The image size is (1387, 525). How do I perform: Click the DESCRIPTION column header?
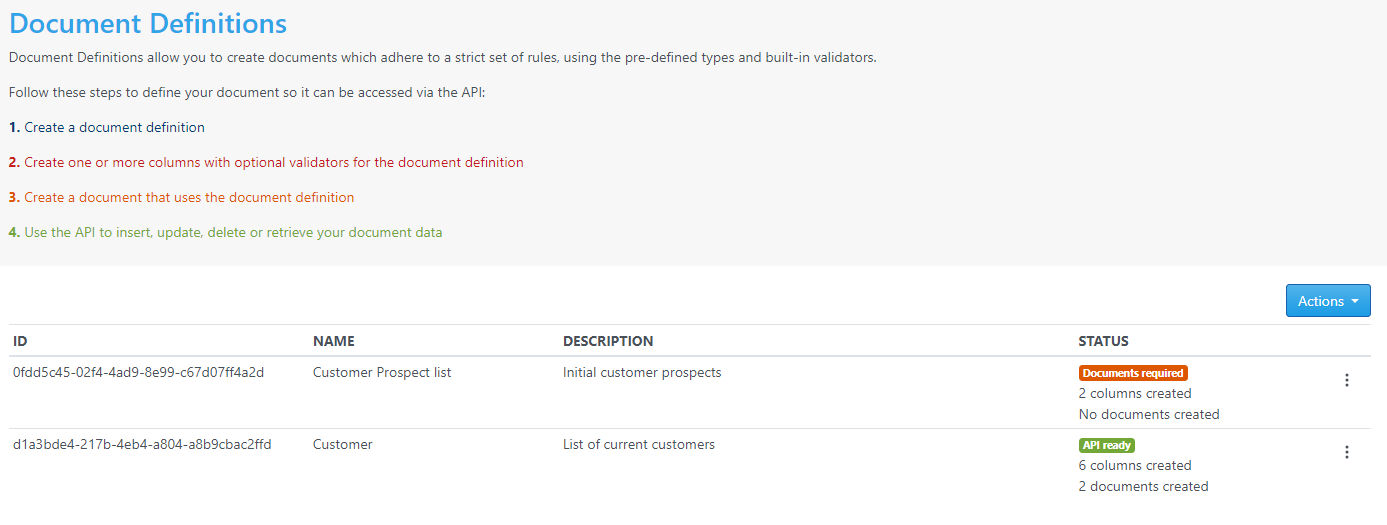click(x=608, y=341)
